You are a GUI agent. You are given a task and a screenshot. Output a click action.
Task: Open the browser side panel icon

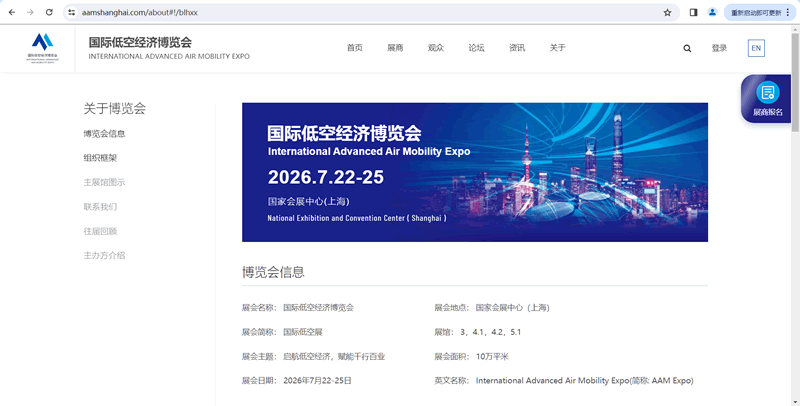point(693,12)
